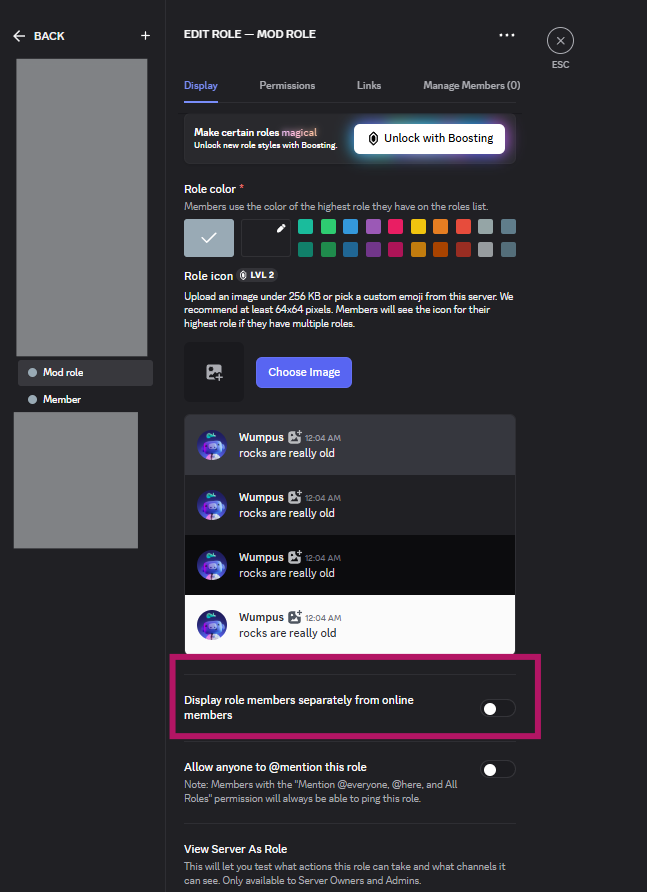647x892 pixels.
Task: Pick the red swatch in top row
Action: 463,226
